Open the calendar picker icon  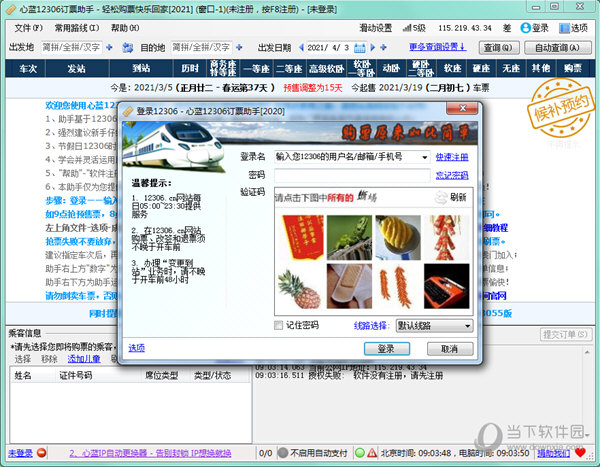(359, 48)
